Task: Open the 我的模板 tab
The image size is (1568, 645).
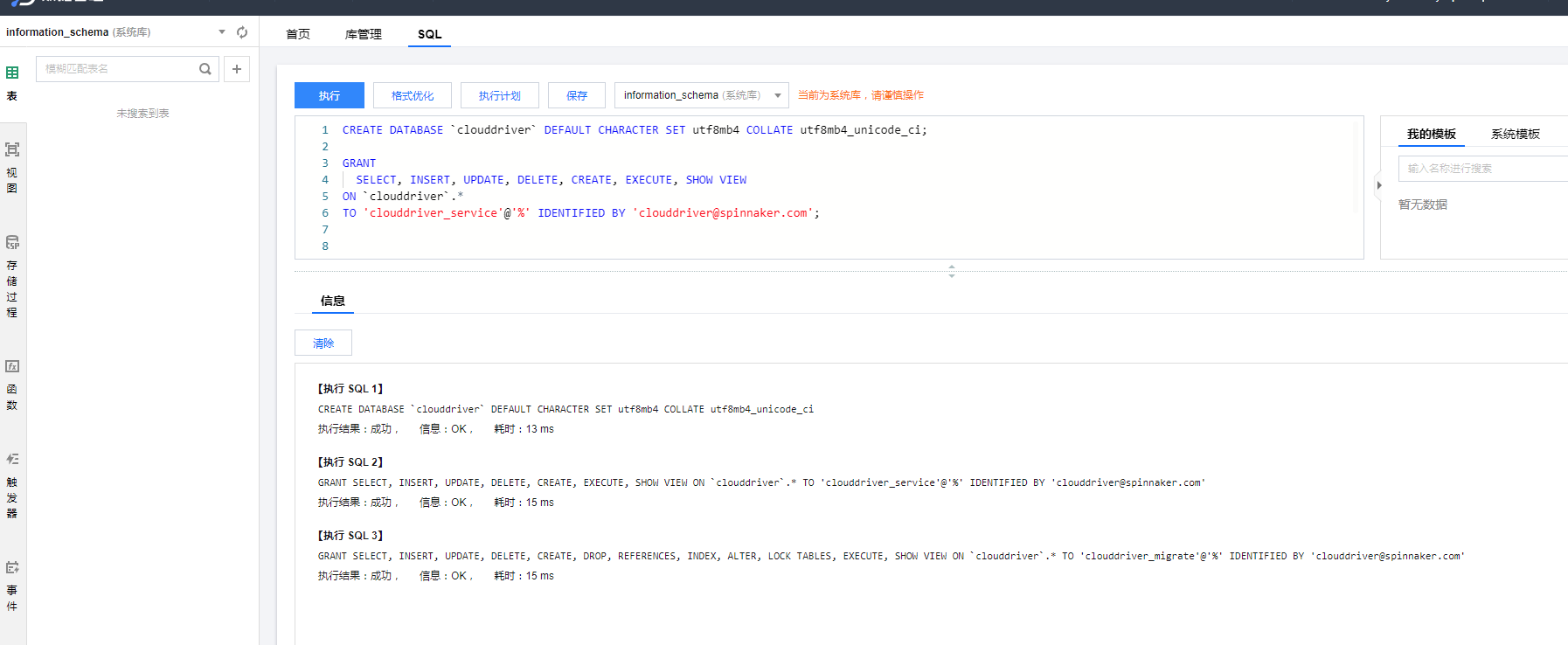Action: [1432, 134]
